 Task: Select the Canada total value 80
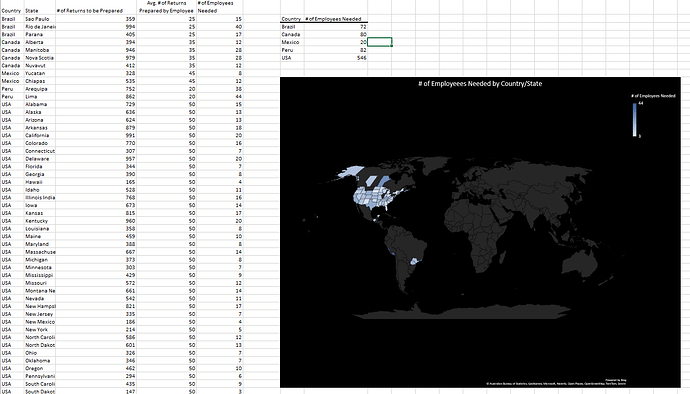point(363,34)
